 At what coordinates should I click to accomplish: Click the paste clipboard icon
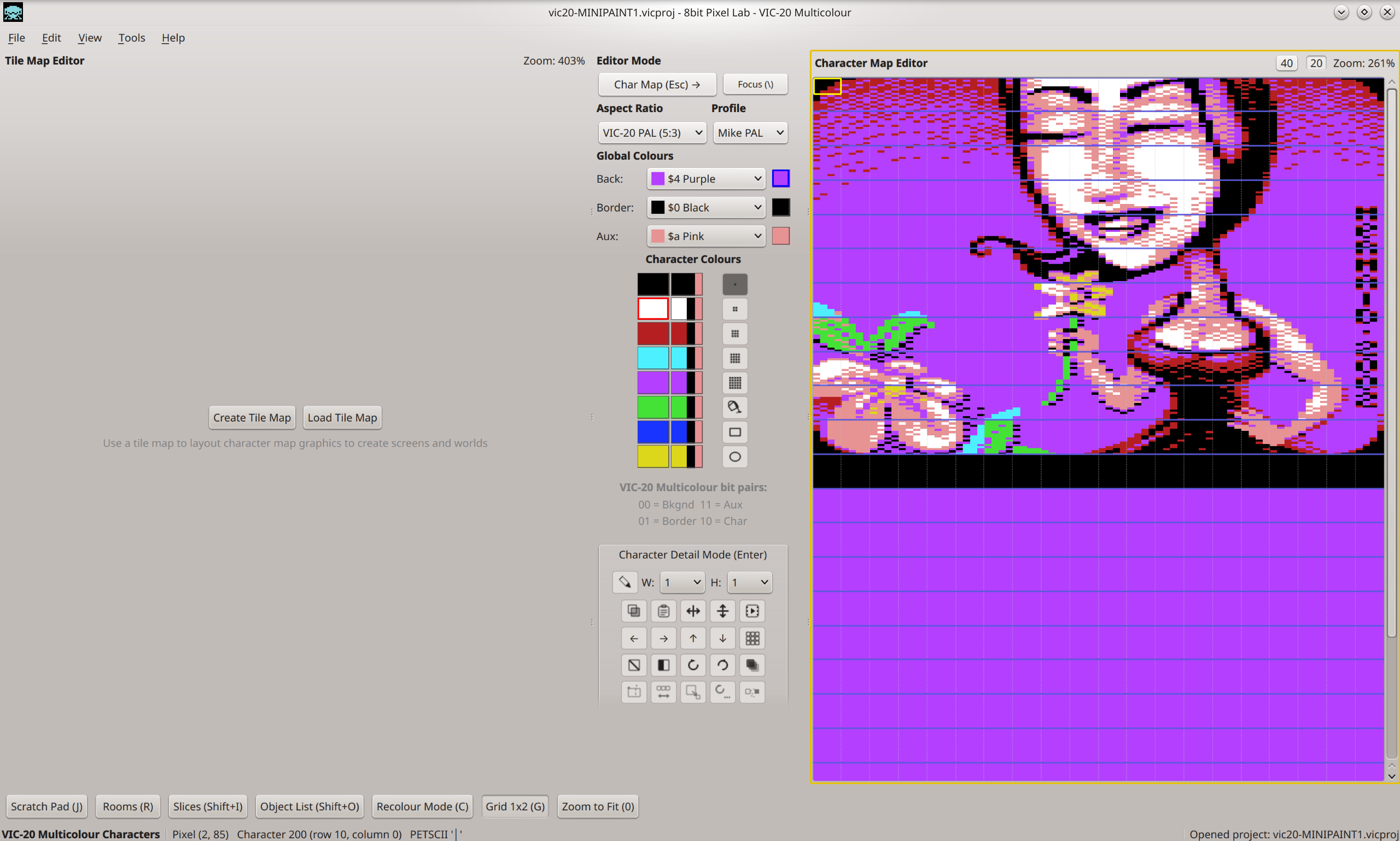click(x=663, y=611)
